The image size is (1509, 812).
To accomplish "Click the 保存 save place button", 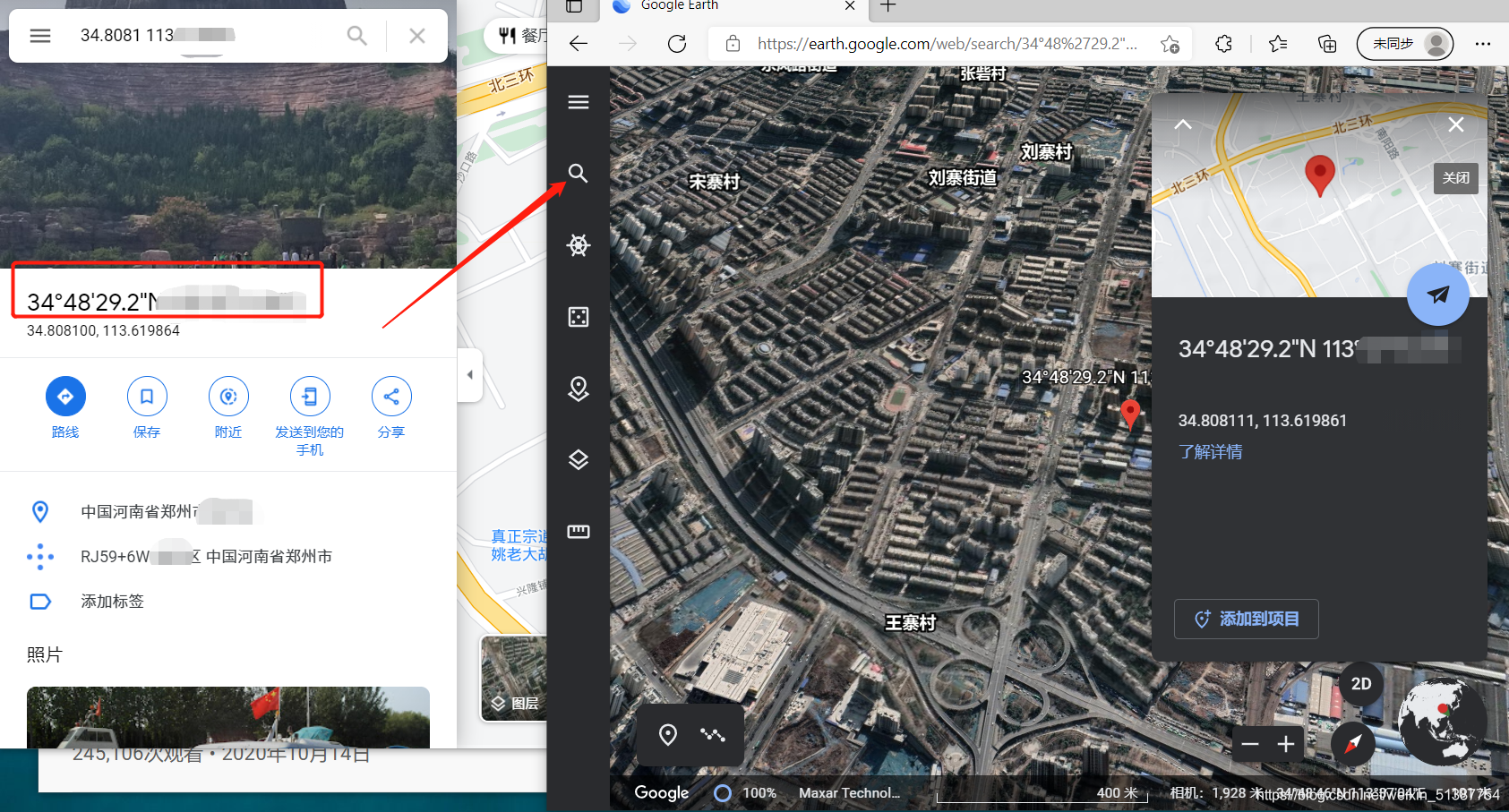I will [147, 408].
